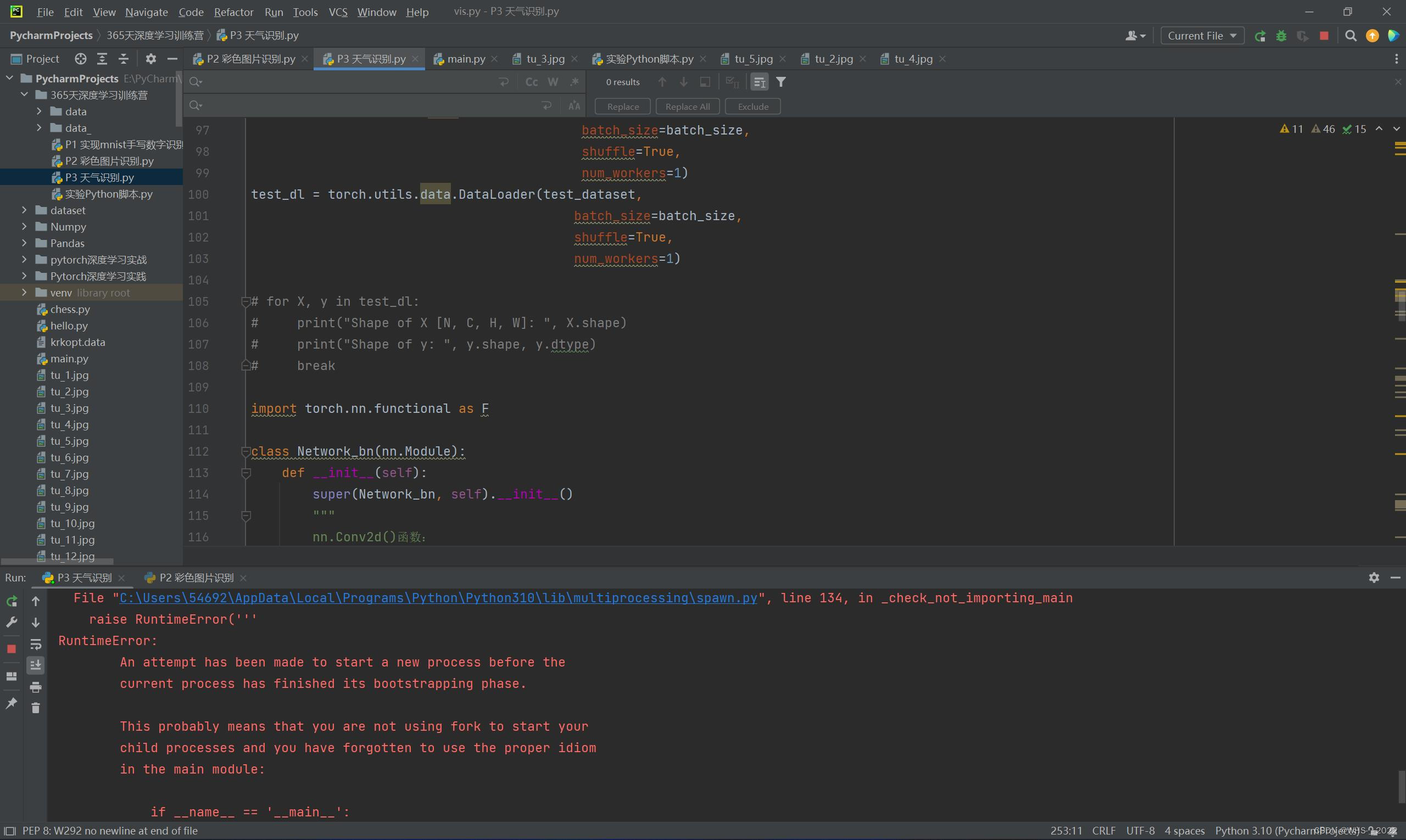1406x840 pixels.
Task: Click the print icon in Run panel
Action: pos(36,688)
